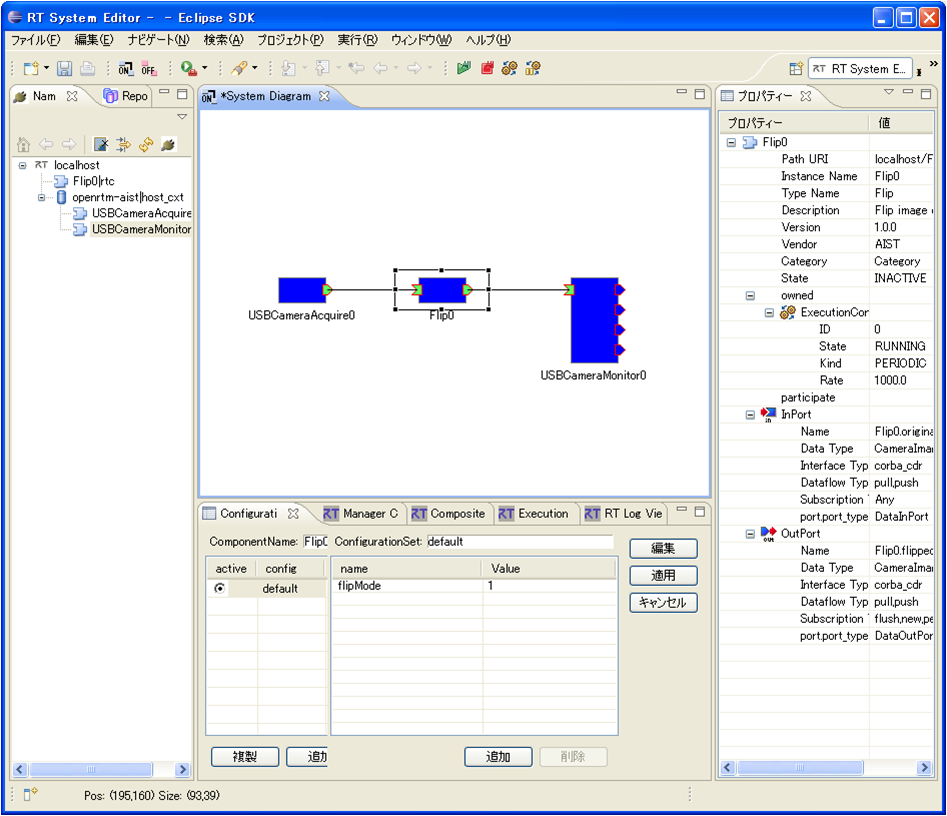The width and height of the screenshot is (947, 816).
Task: Click the new fast view status bar icon
Action: [x=30, y=794]
